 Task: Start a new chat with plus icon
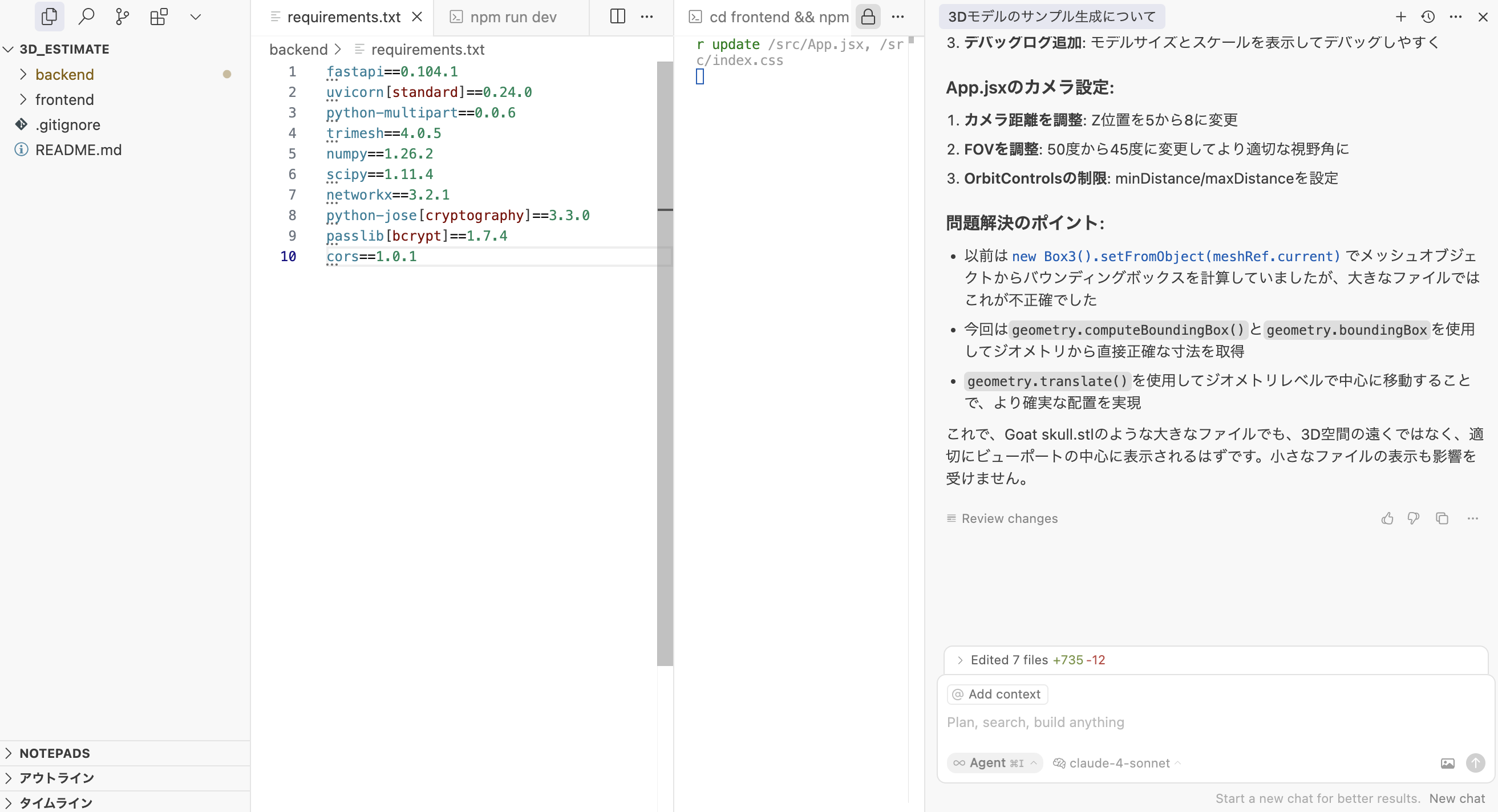point(1400,17)
